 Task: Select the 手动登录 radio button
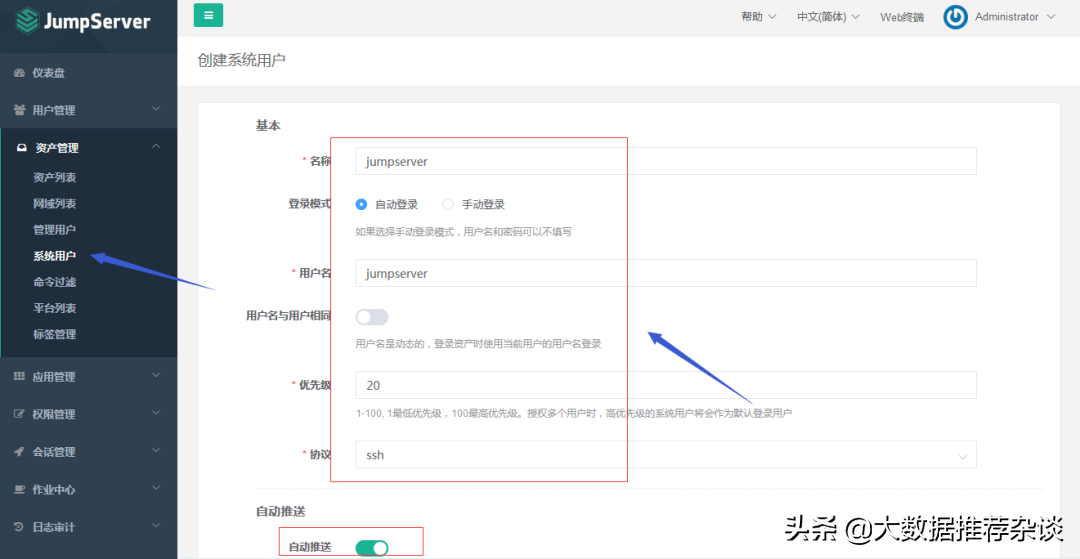tap(448, 204)
